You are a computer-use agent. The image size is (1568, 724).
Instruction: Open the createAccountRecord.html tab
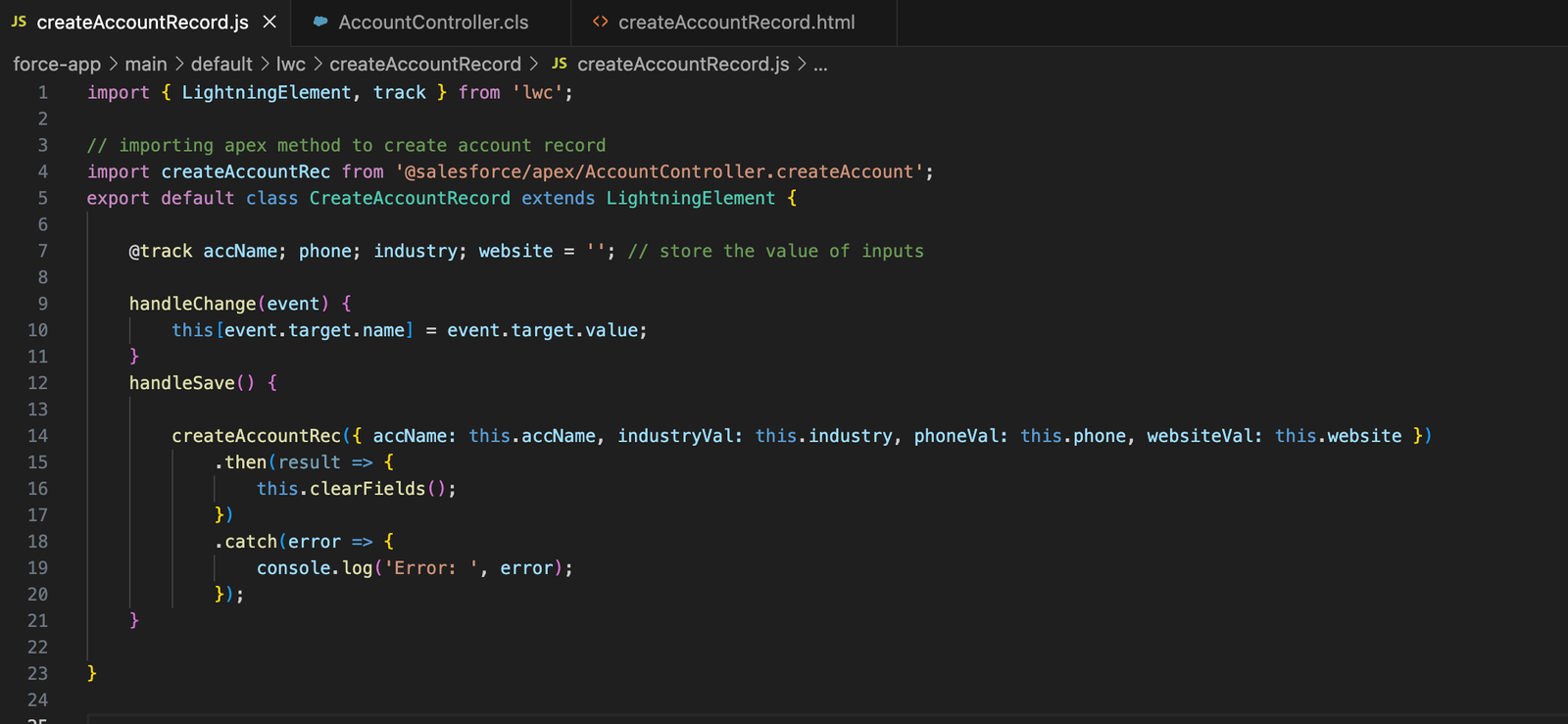pyautogui.click(x=735, y=22)
